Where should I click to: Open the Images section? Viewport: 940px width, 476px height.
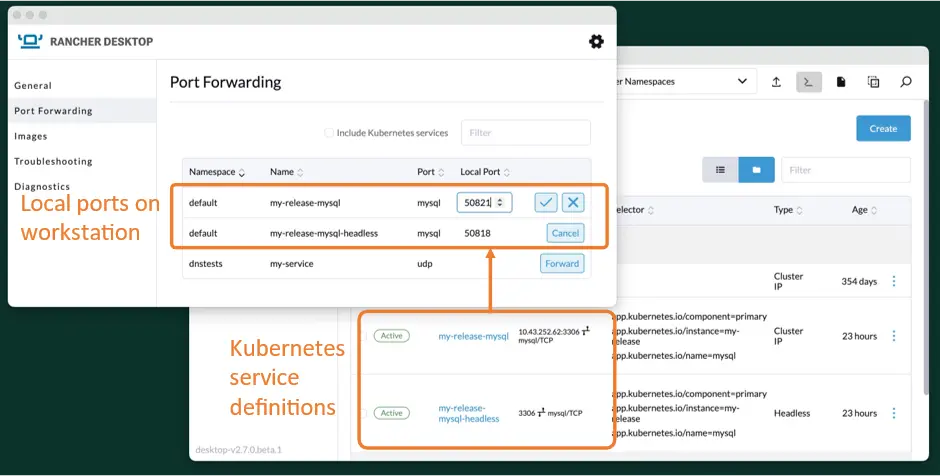coord(31,136)
